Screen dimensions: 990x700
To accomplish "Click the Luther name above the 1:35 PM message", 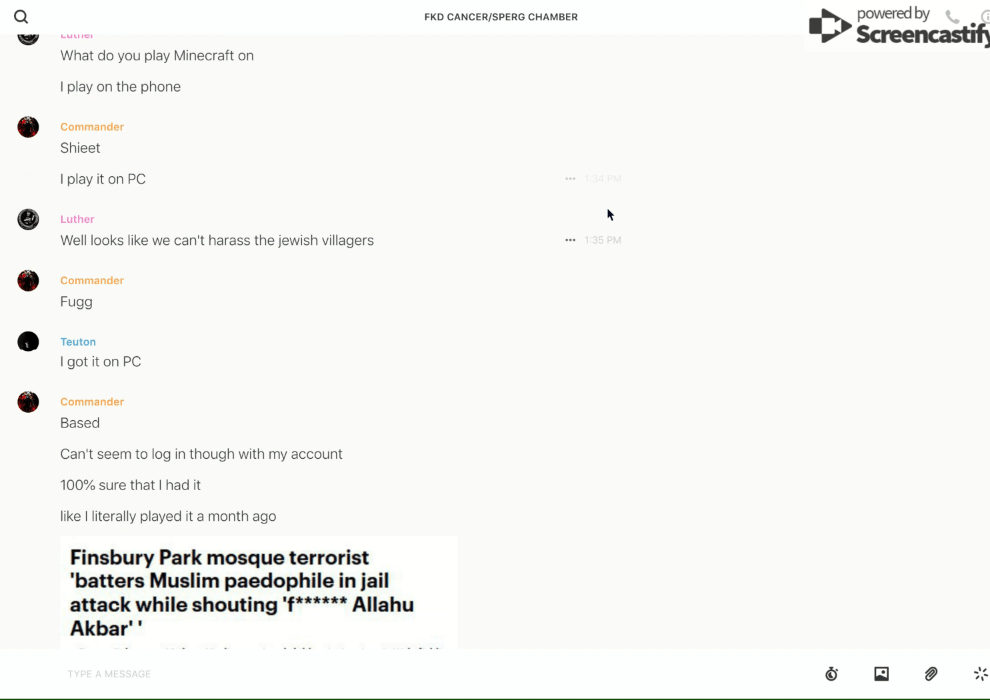I will pyautogui.click(x=77, y=219).
